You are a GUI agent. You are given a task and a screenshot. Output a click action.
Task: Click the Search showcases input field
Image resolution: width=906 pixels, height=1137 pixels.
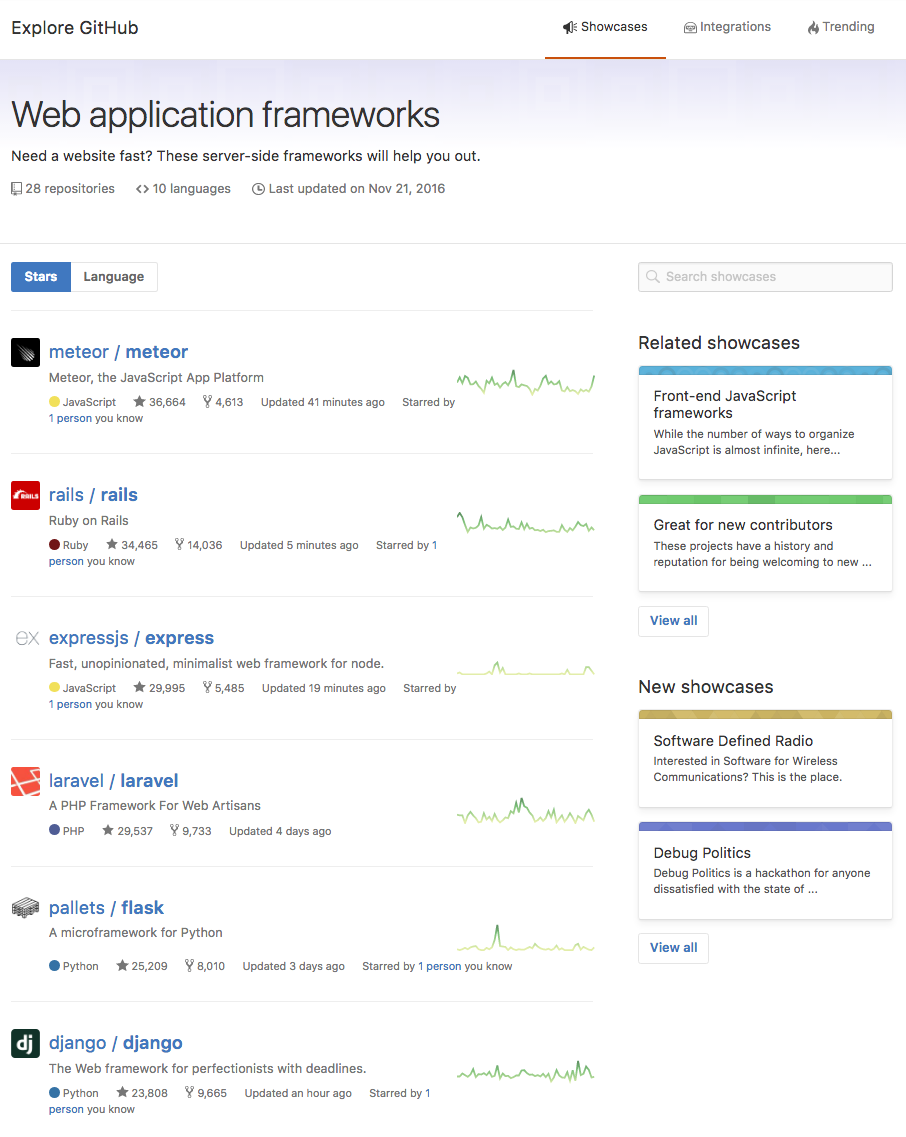tap(765, 277)
